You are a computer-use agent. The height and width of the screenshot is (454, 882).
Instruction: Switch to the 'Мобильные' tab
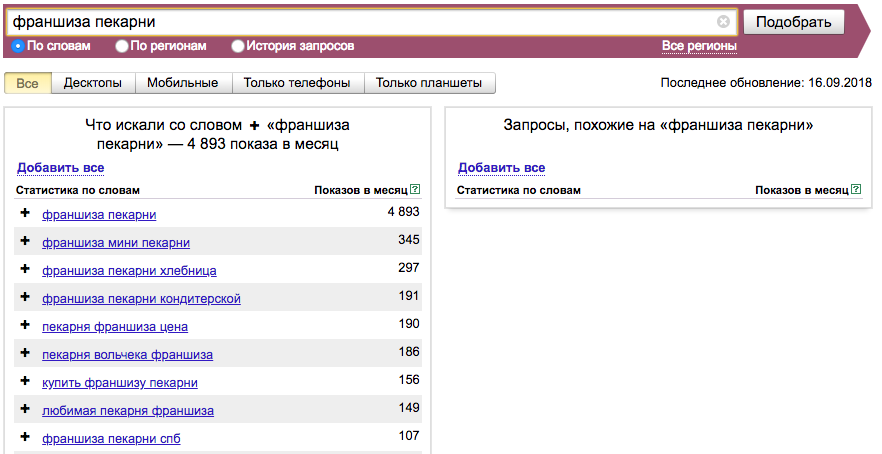pyautogui.click(x=183, y=83)
